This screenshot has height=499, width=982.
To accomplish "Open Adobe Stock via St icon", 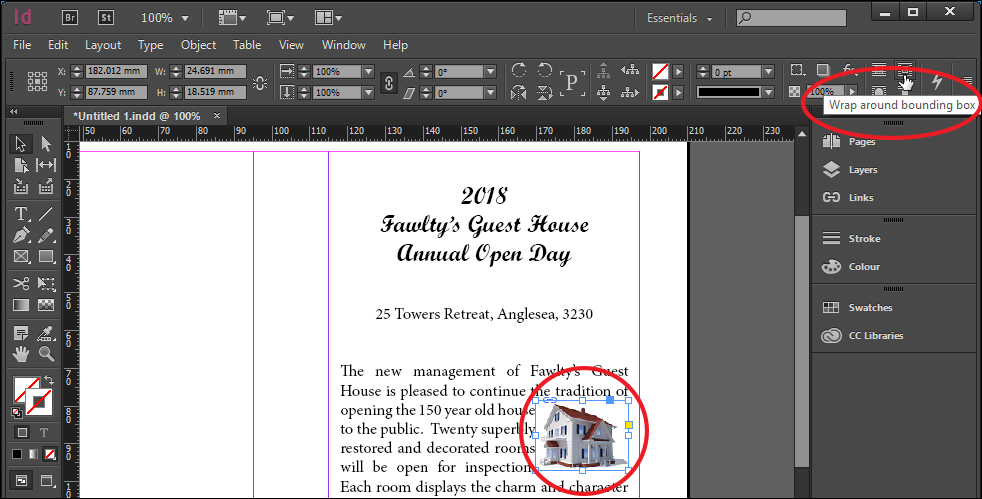I will [106, 18].
